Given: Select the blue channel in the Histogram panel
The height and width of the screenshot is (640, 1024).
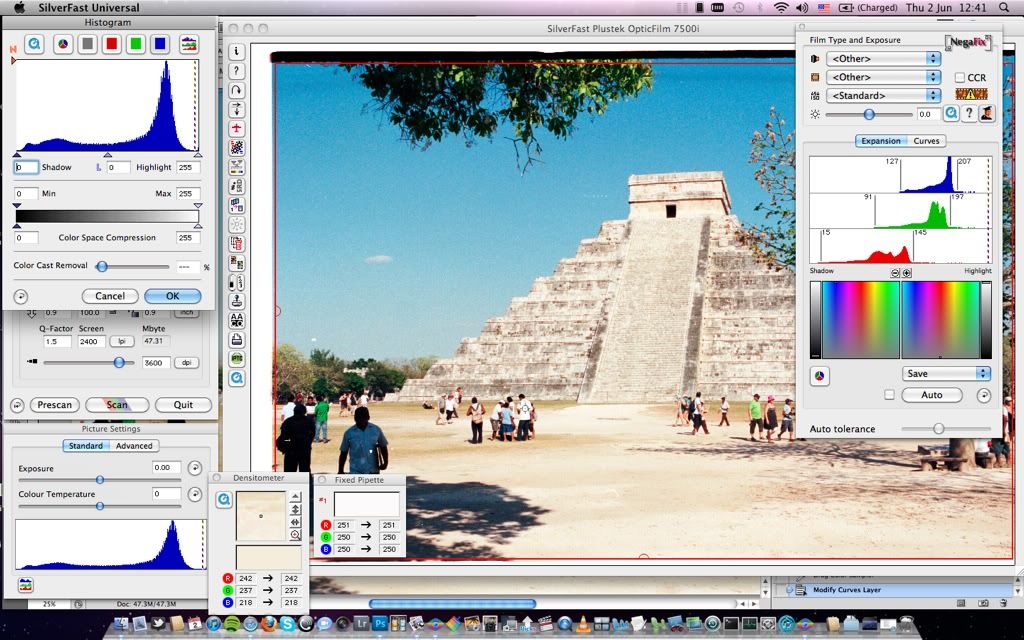Looking at the screenshot, I should click(160, 44).
